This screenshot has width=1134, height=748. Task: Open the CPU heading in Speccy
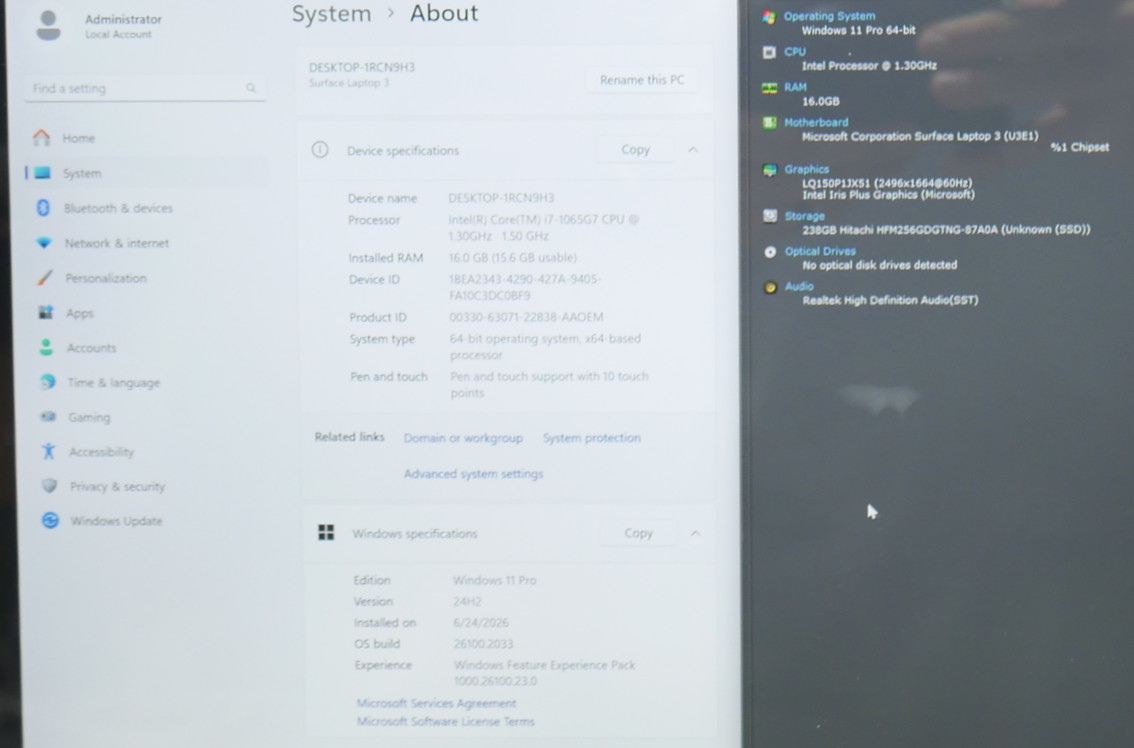tap(795, 52)
